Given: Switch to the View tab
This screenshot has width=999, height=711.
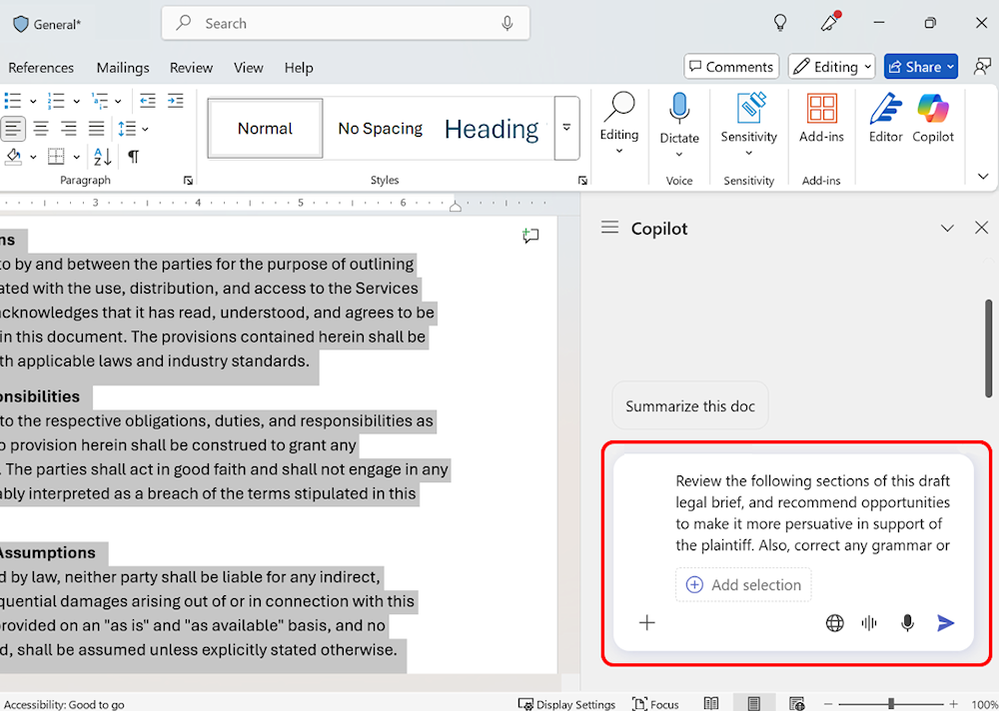Looking at the screenshot, I should coord(248,68).
